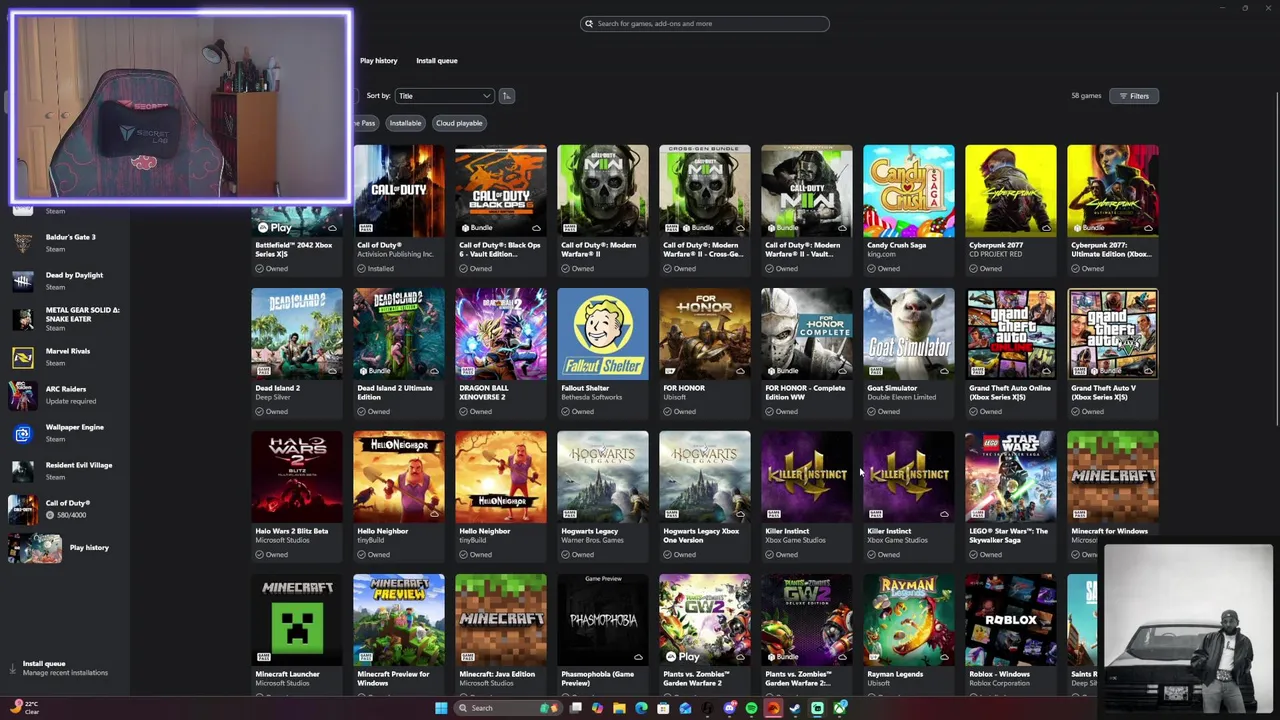Screen dimensions: 1280x720
Task: Open Copilot from taskbar
Action: [x=597, y=708]
